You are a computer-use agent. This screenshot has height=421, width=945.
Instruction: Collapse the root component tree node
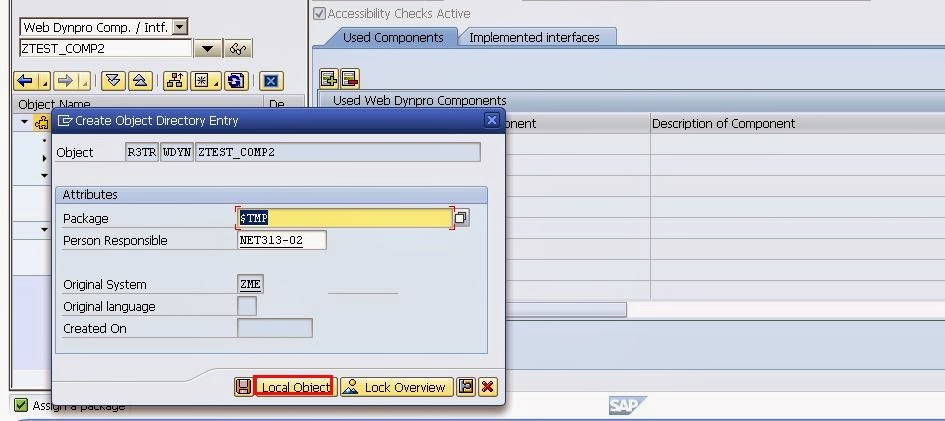coord(24,122)
